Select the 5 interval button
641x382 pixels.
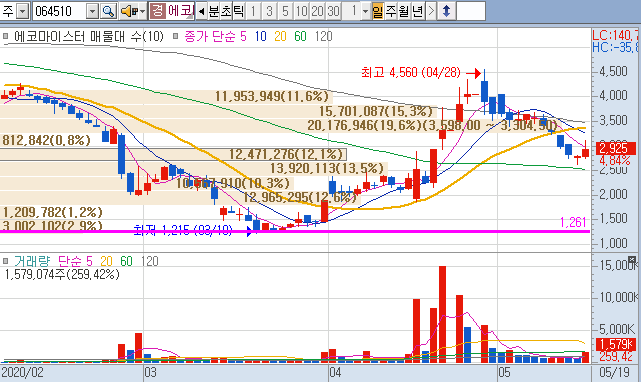[x=285, y=11]
